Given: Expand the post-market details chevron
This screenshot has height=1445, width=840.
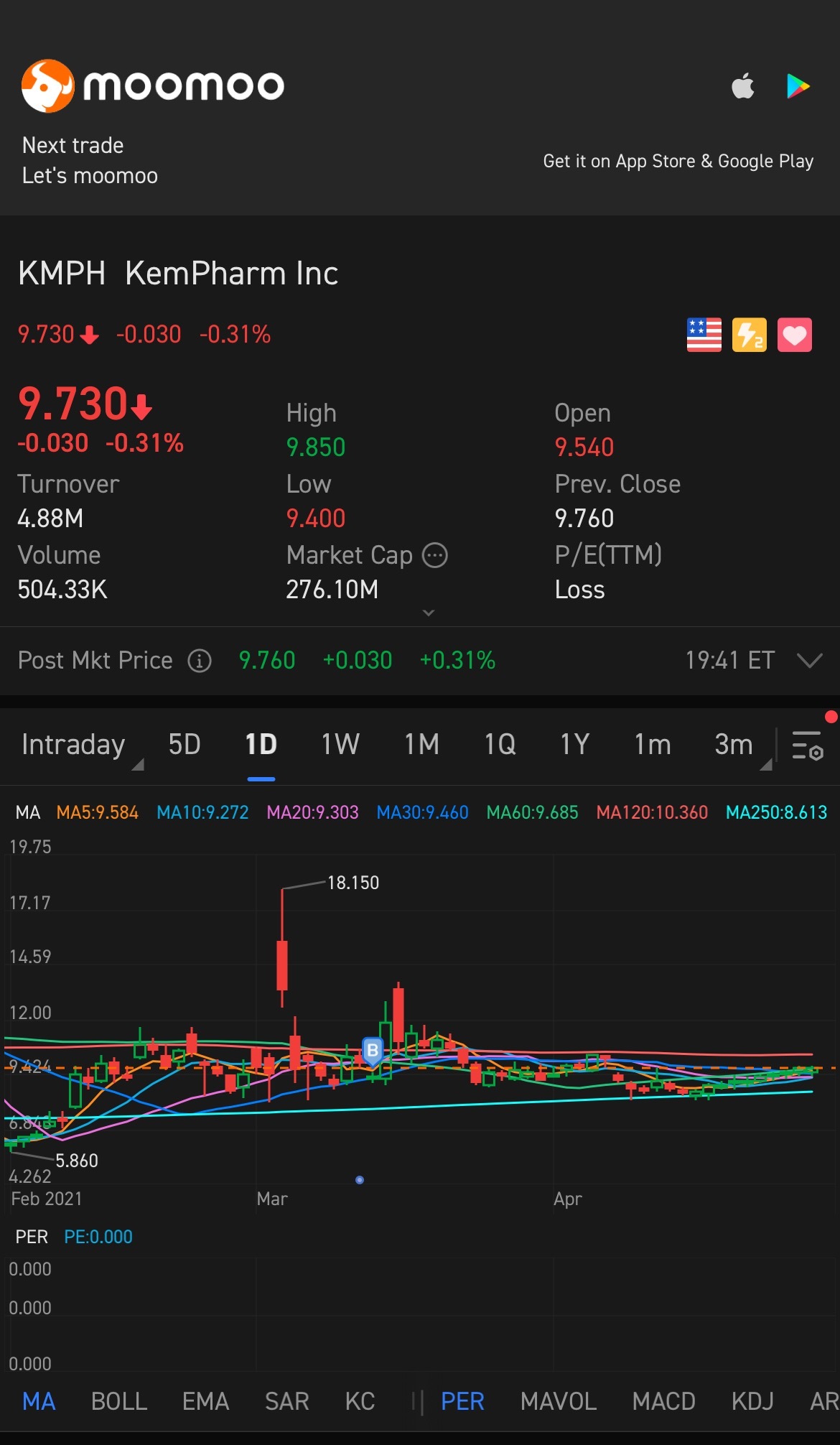Looking at the screenshot, I should (809, 661).
